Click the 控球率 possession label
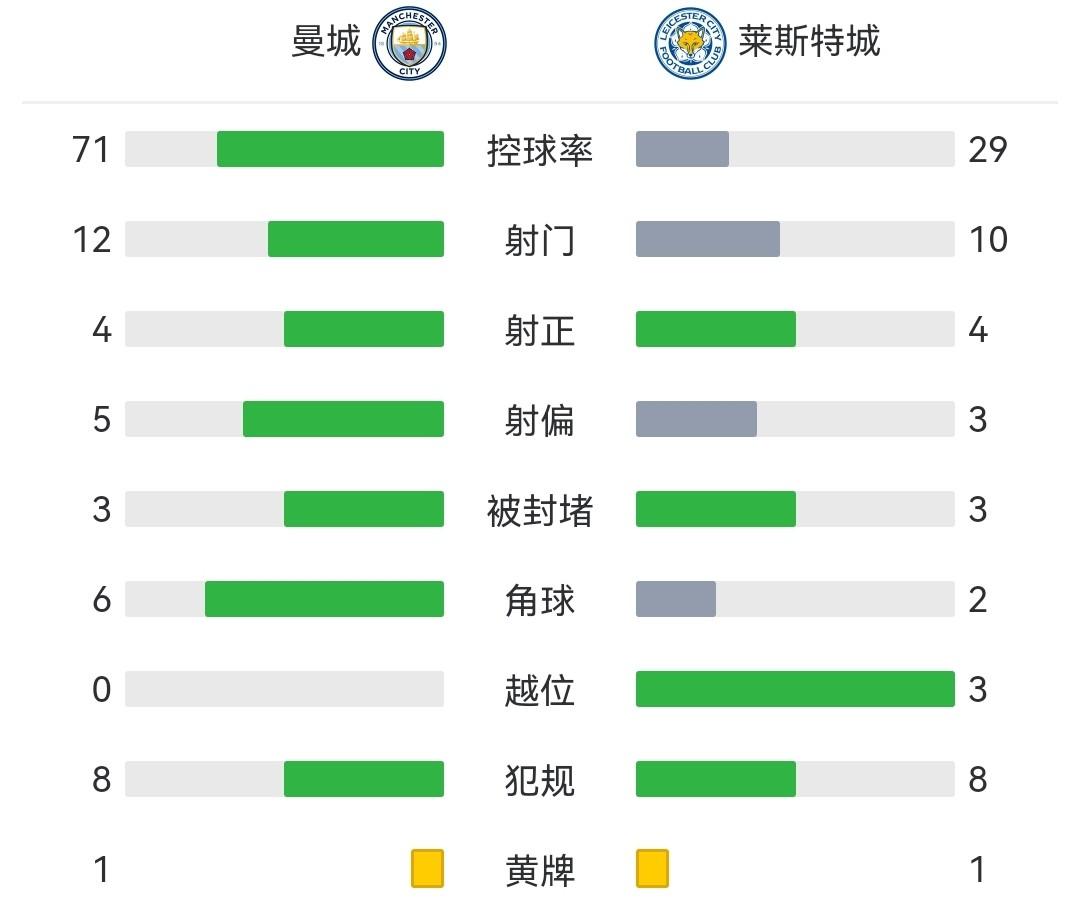Screen dimensions: 1080x903 coord(539,150)
